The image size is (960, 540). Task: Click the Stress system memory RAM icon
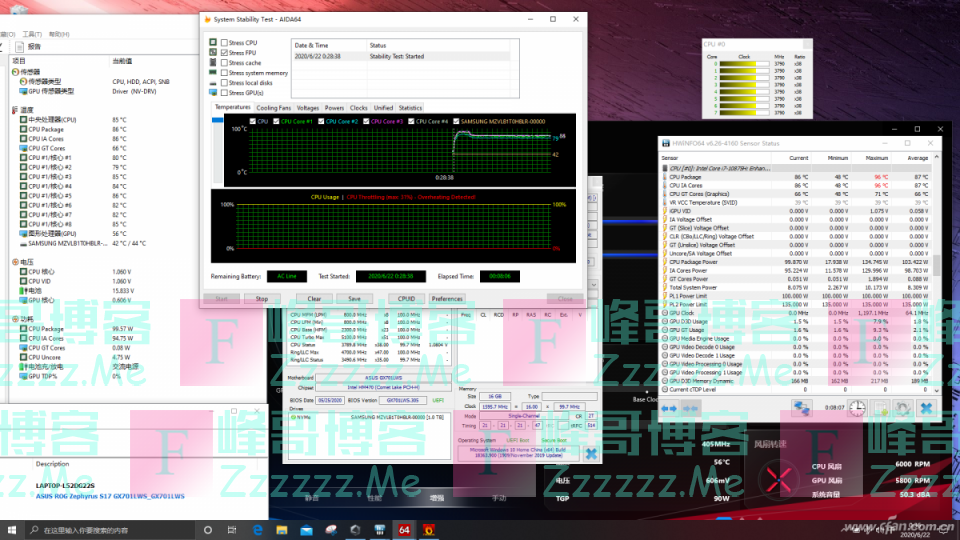point(213,72)
